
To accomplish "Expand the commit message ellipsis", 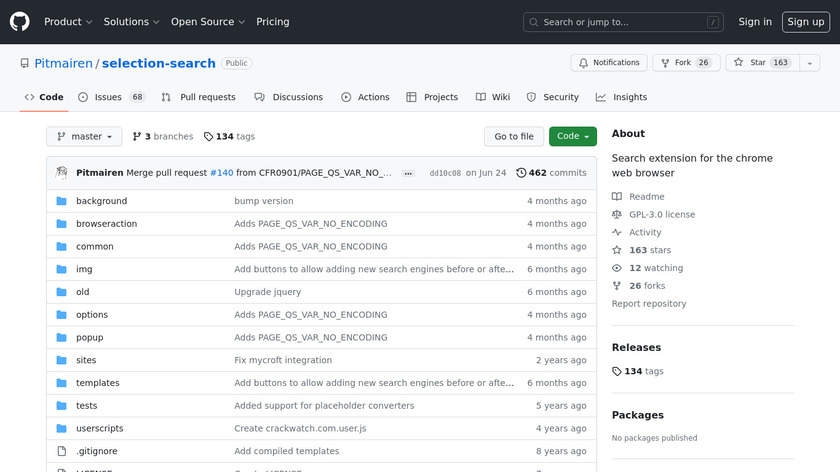I will 408,173.
